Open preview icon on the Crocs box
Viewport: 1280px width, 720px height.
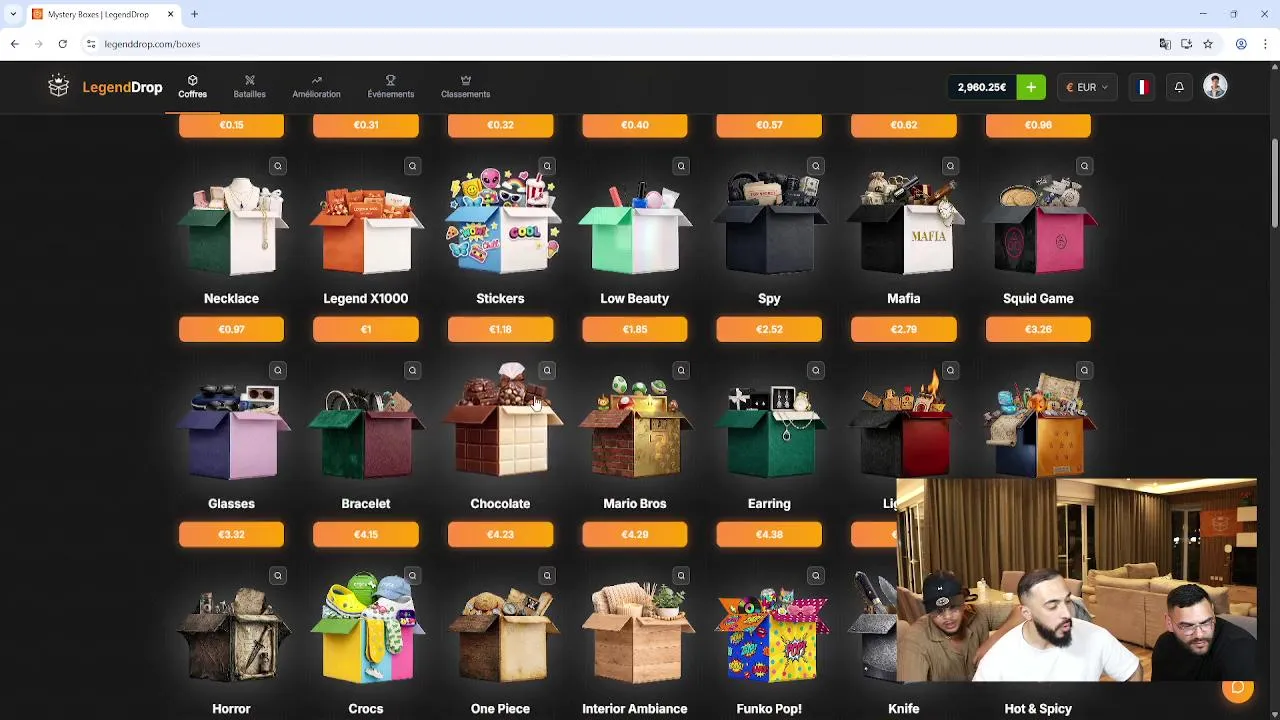[x=412, y=576]
